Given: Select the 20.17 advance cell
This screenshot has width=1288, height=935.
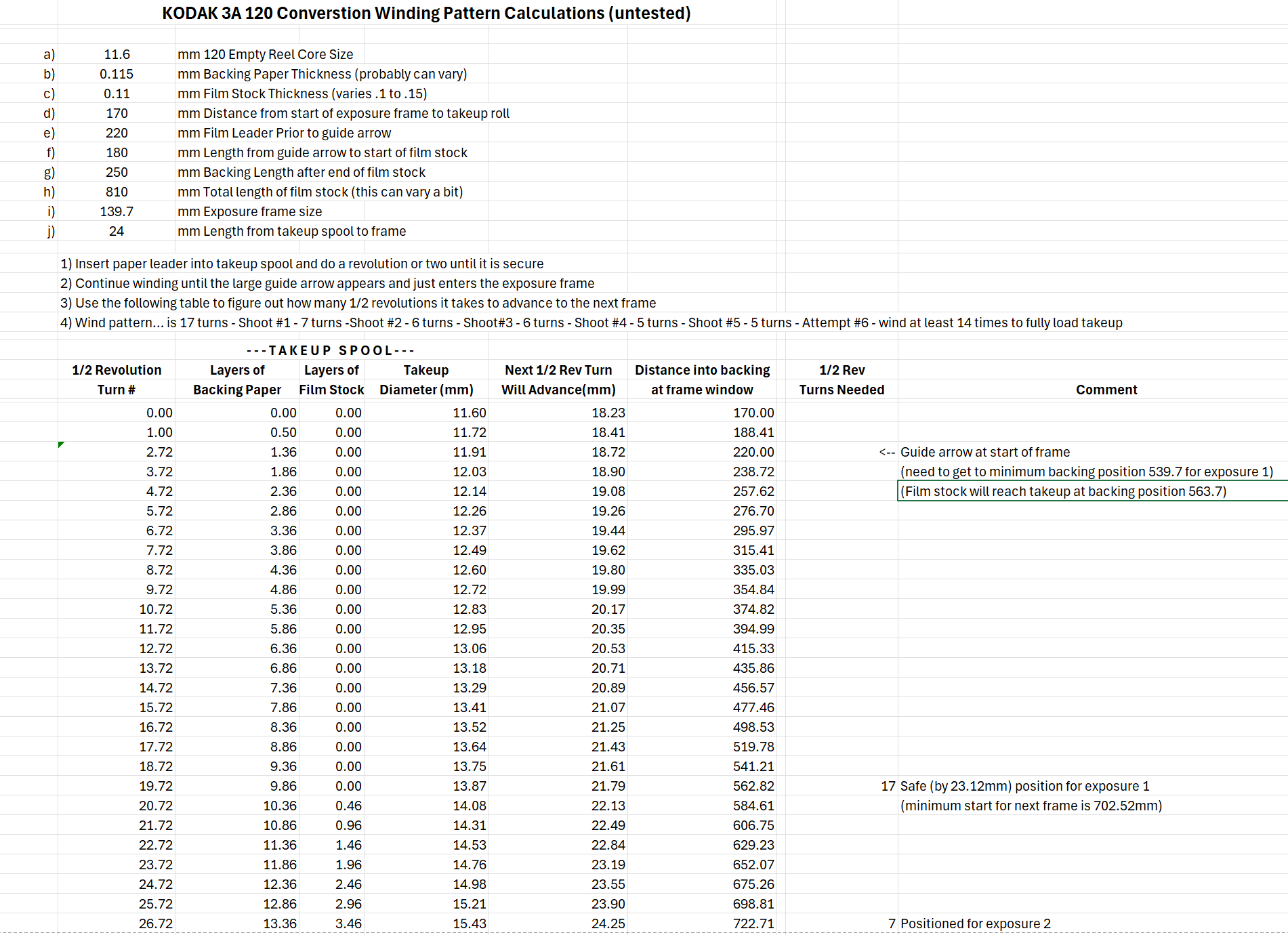Looking at the screenshot, I should [x=608, y=609].
